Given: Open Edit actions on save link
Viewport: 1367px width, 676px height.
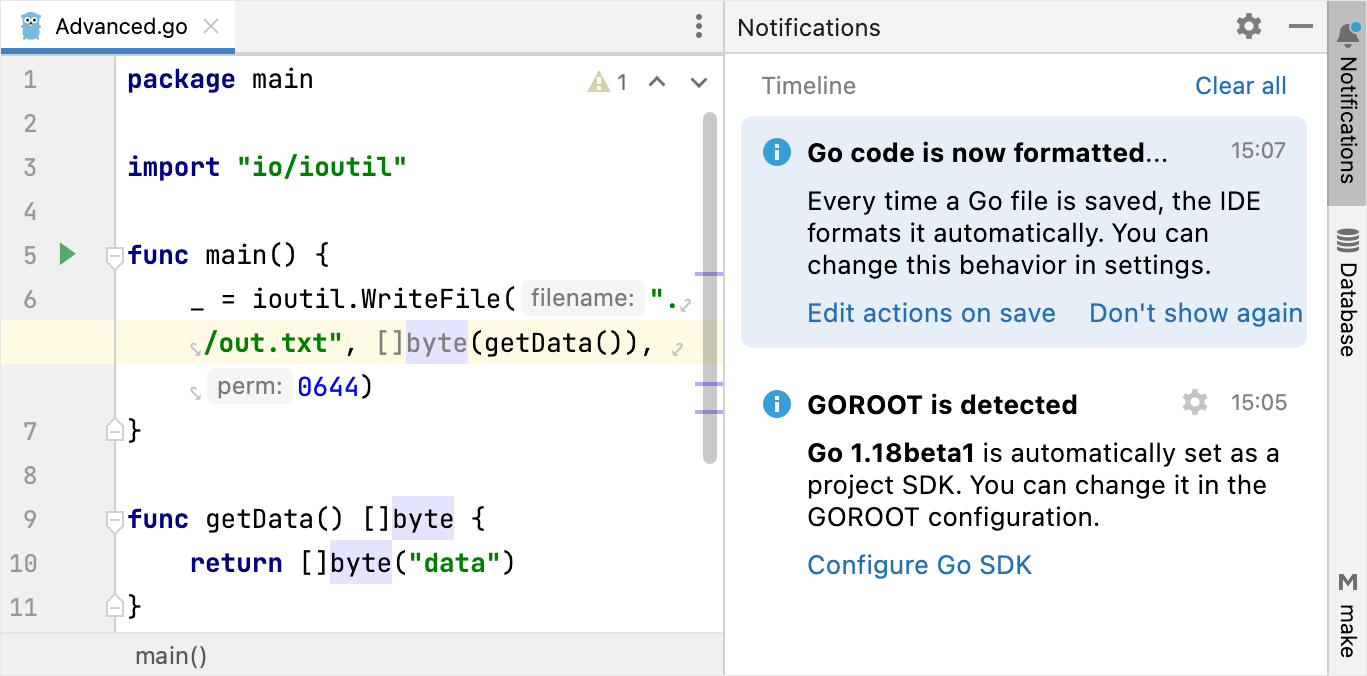Looking at the screenshot, I should pyautogui.click(x=931, y=313).
